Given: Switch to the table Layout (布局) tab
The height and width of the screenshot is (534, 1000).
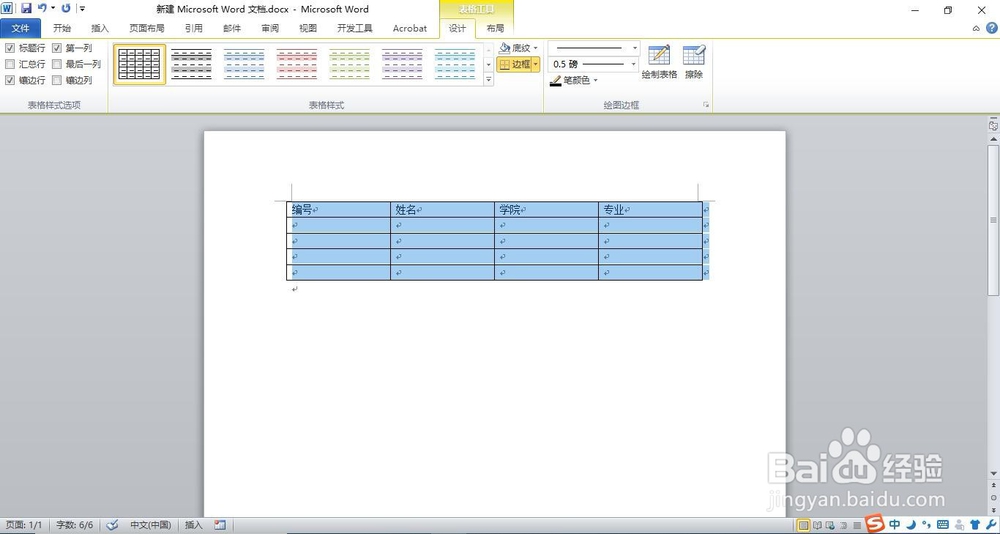Looking at the screenshot, I should point(495,28).
